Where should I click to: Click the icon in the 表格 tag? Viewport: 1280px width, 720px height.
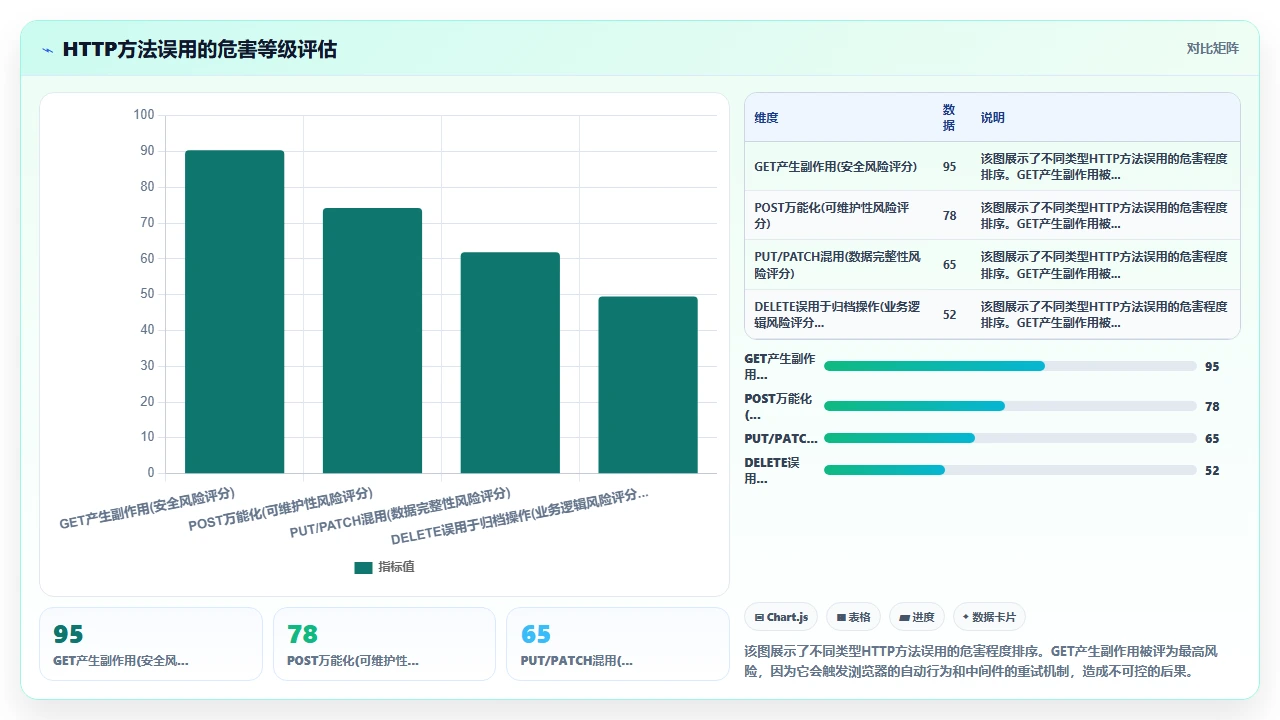(842, 618)
